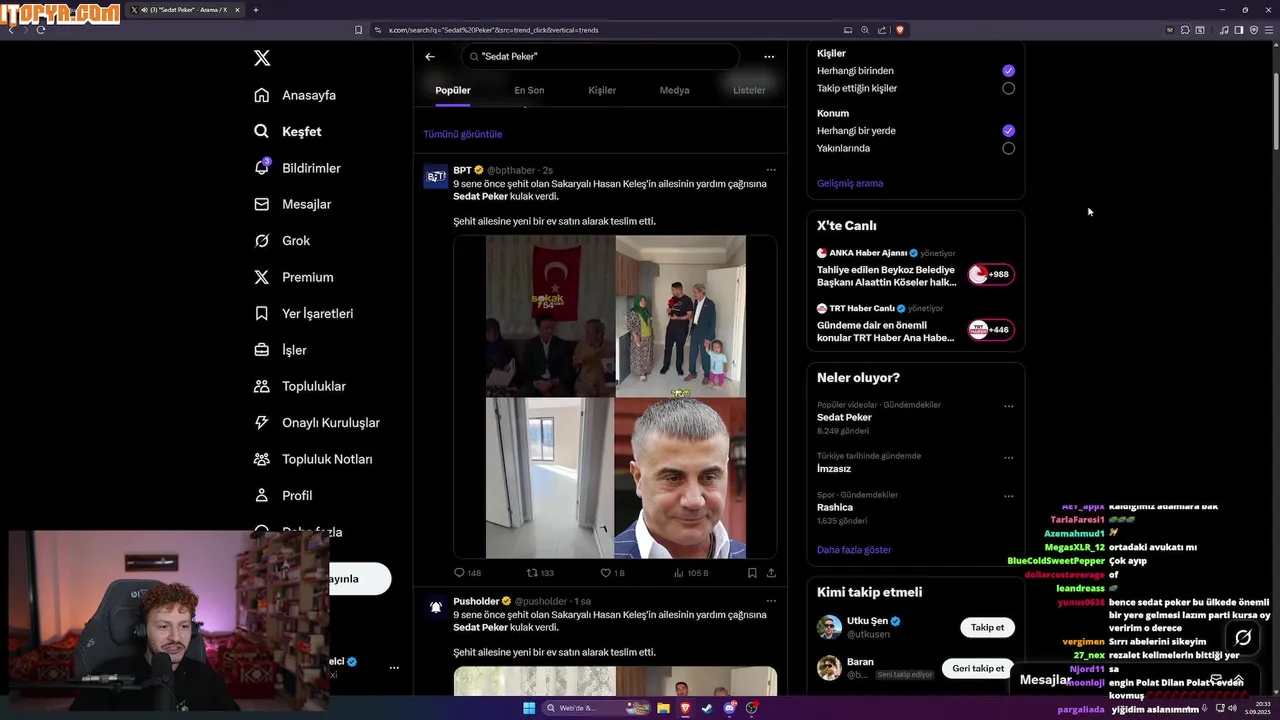
Task: Open Keşfet from the sidebar
Action: point(288,131)
